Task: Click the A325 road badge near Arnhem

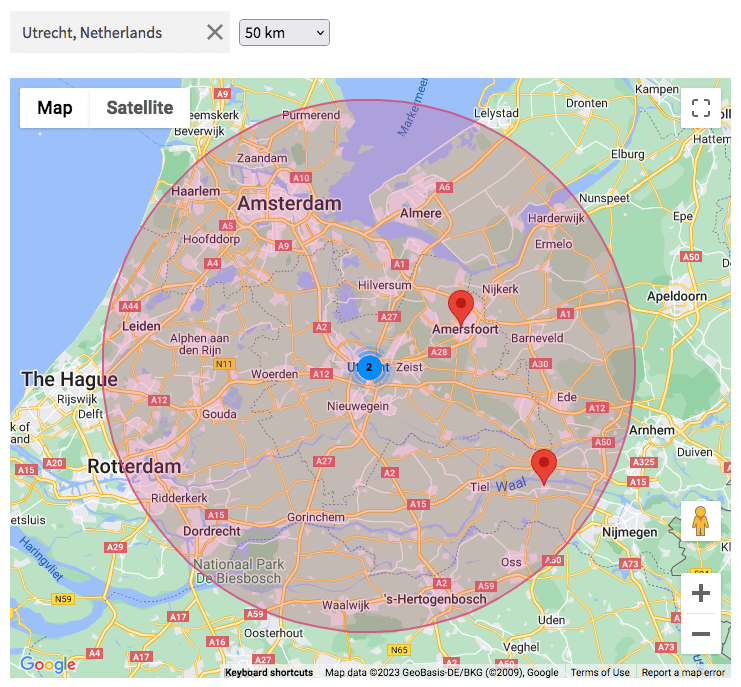Action: pos(644,462)
